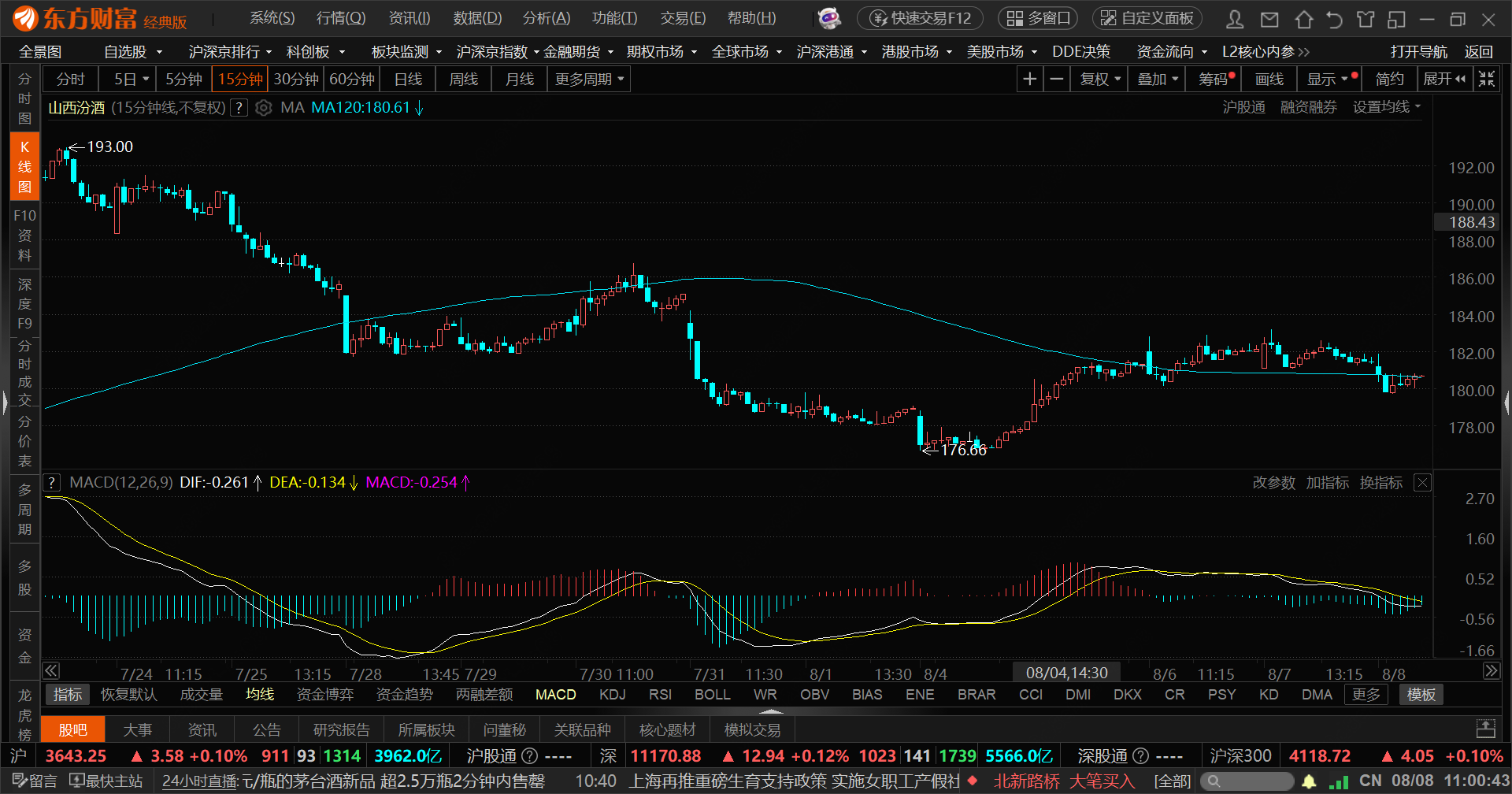Image resolution: width=1512 pixels, height=794 pixels.
Task: Click the undo/back arrow icon
Action: [x=1334, y=19]
